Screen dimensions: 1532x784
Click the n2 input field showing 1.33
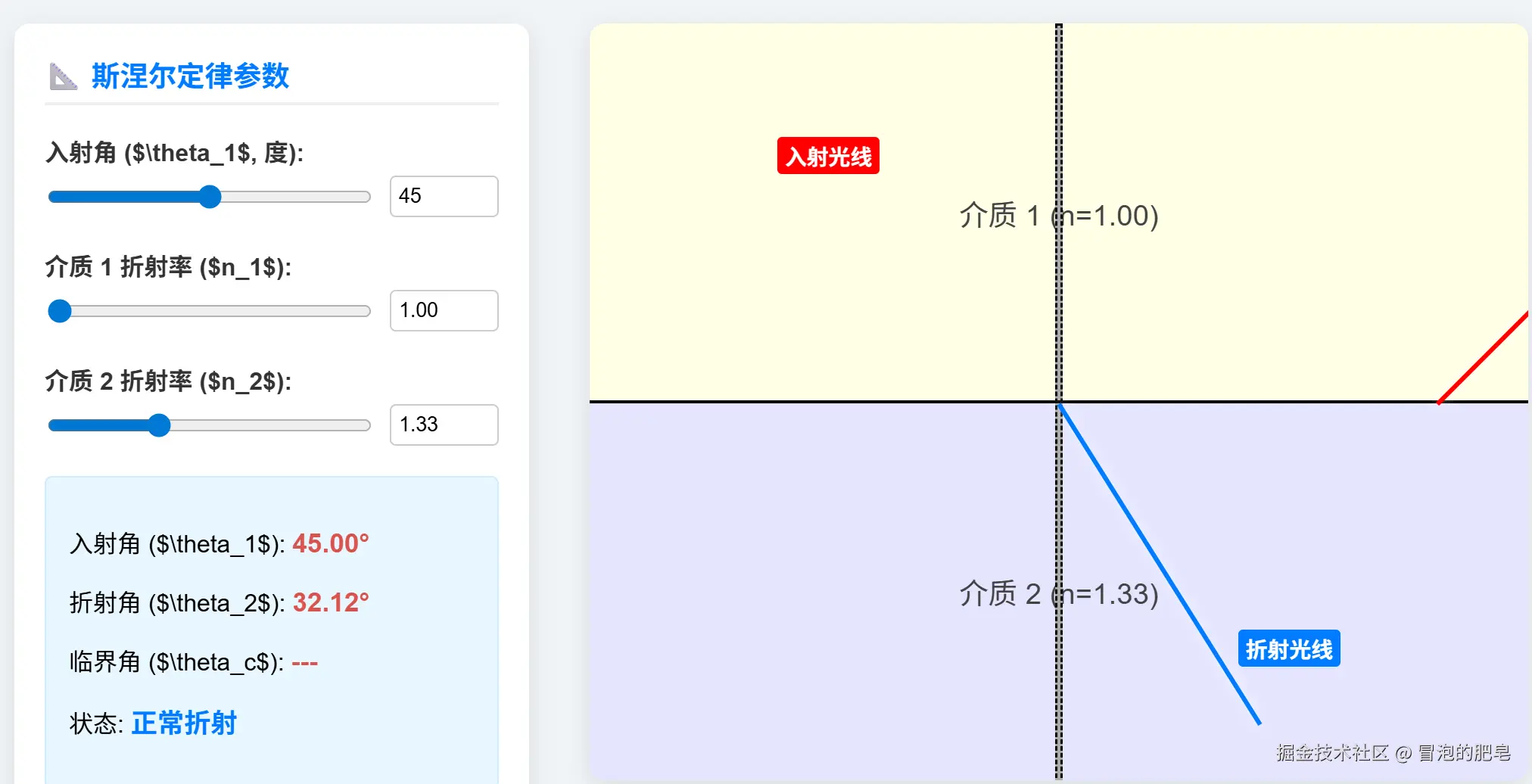[444, 425]
